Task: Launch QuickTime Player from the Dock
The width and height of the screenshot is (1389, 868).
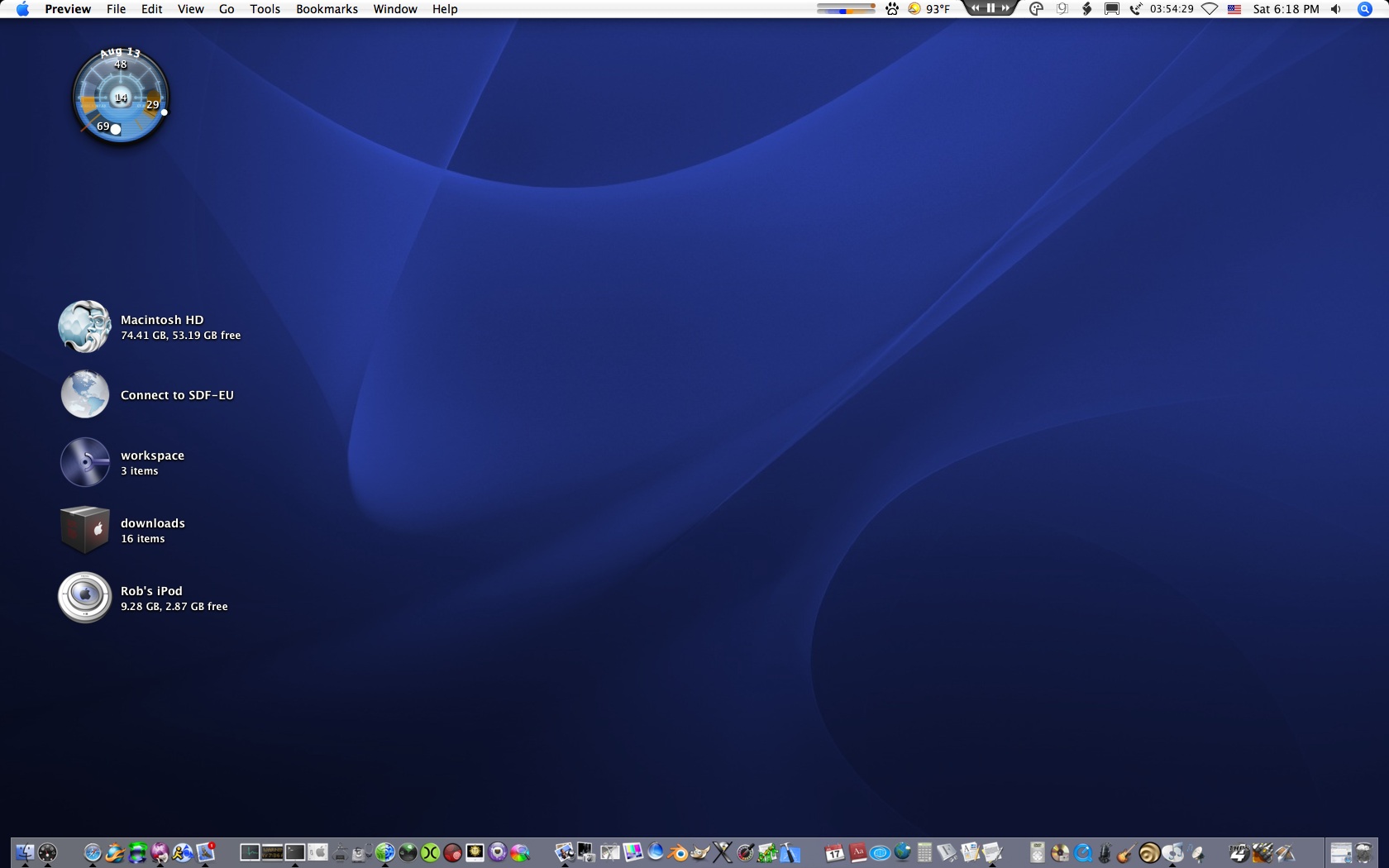Action: 1083,852
